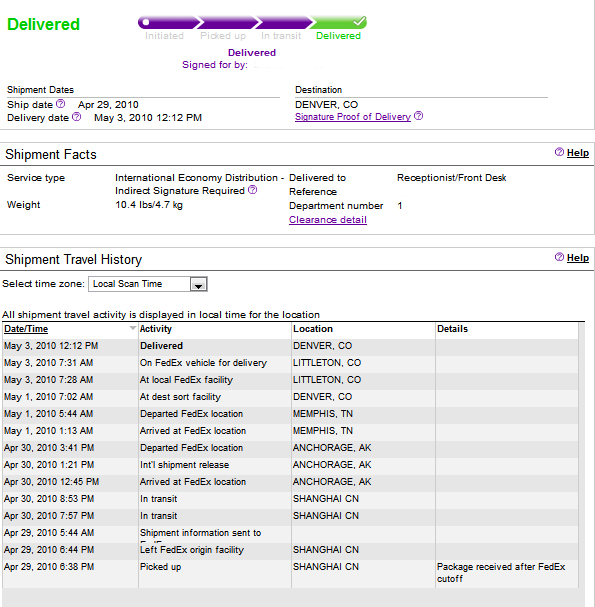Open Clearance detail link

pos(328,219)
